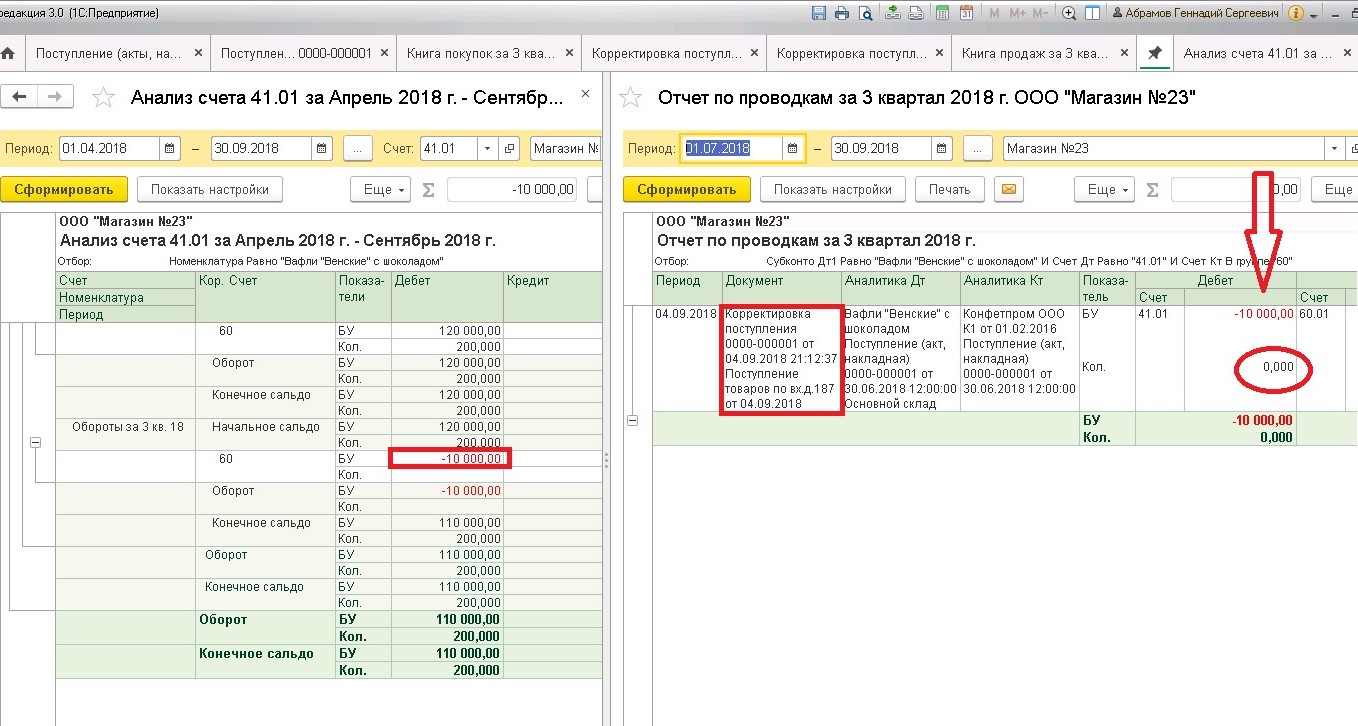Click the envelope icon to send the report by email
Screen dimensions: 1358x726
[x=1008, y=189]
